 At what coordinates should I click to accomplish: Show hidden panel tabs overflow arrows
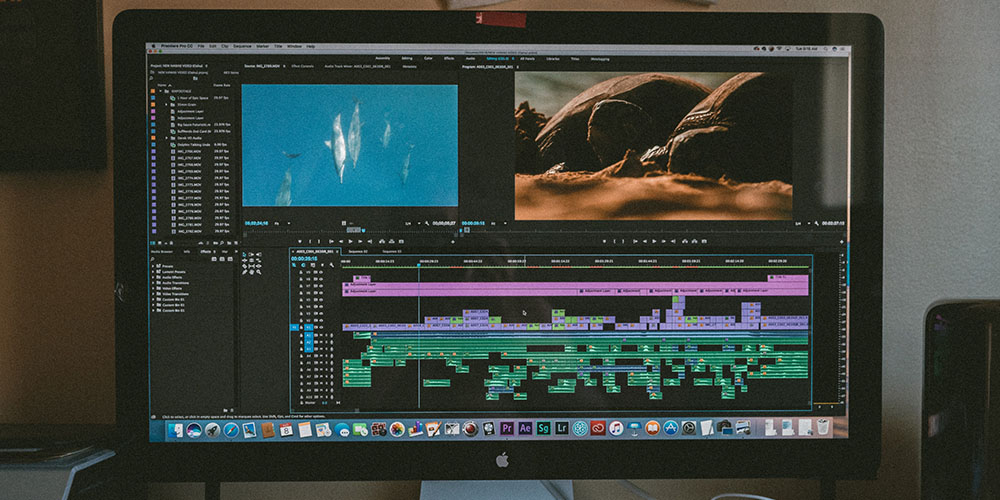[236, 252]
